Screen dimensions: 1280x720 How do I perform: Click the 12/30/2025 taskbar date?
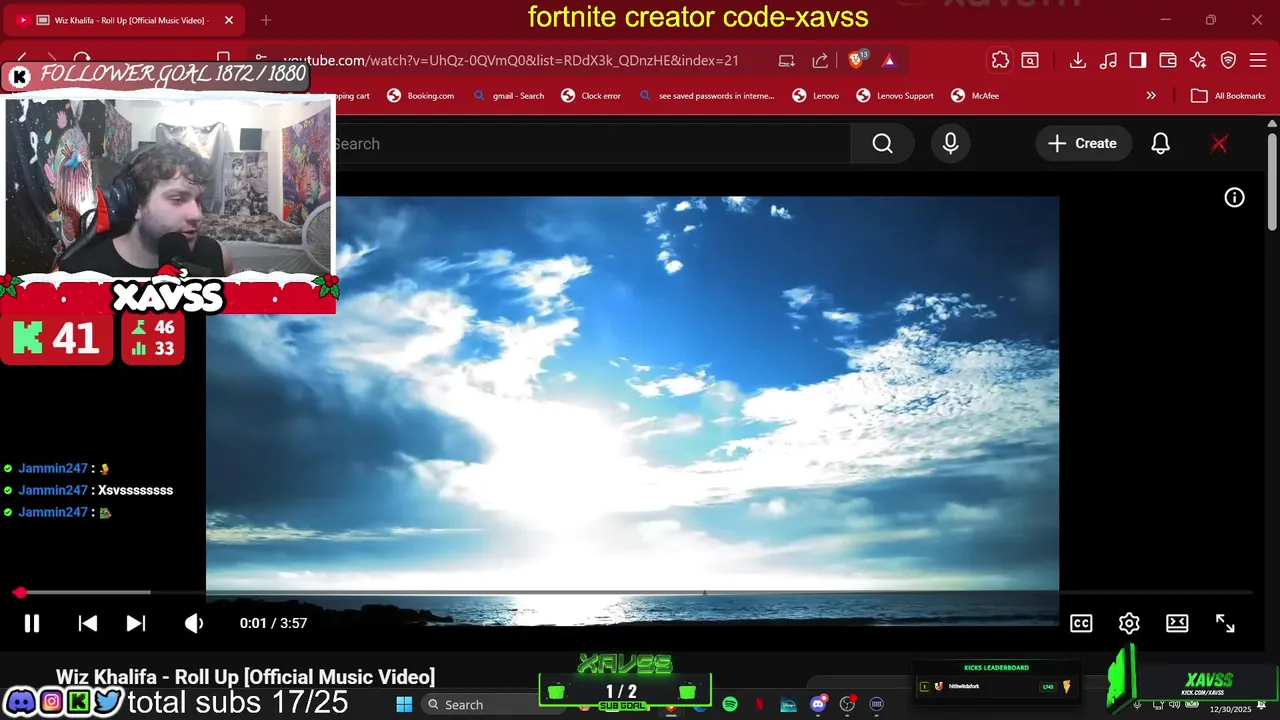click(1230, 709)
